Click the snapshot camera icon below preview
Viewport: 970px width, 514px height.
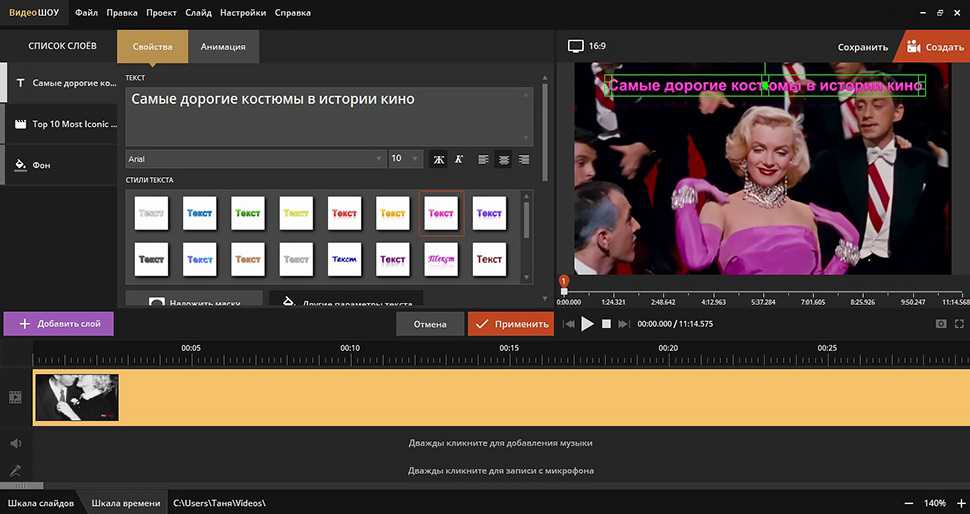(x=940, y=324)
